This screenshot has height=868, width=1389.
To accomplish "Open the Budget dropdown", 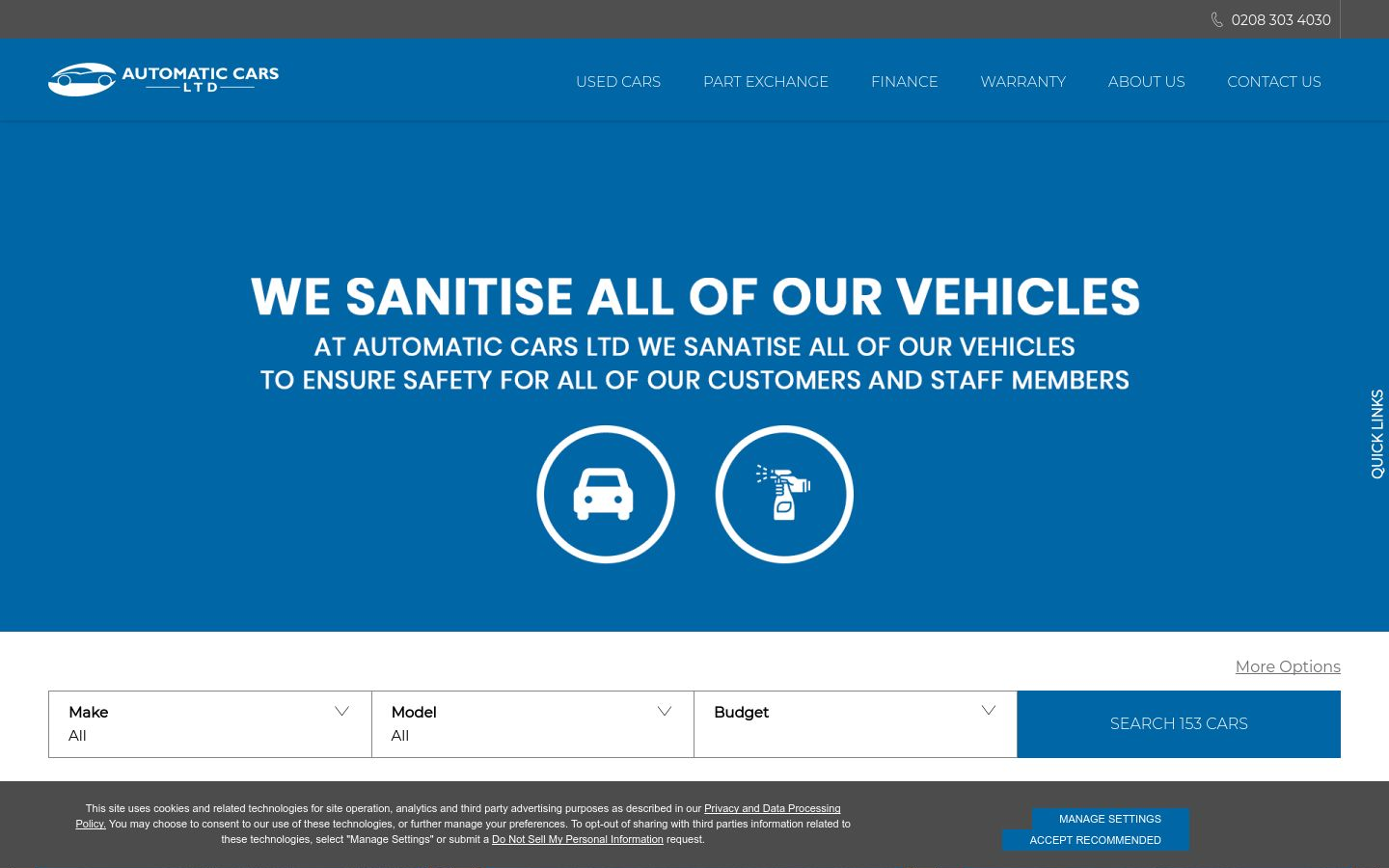I will pos(856,724).
